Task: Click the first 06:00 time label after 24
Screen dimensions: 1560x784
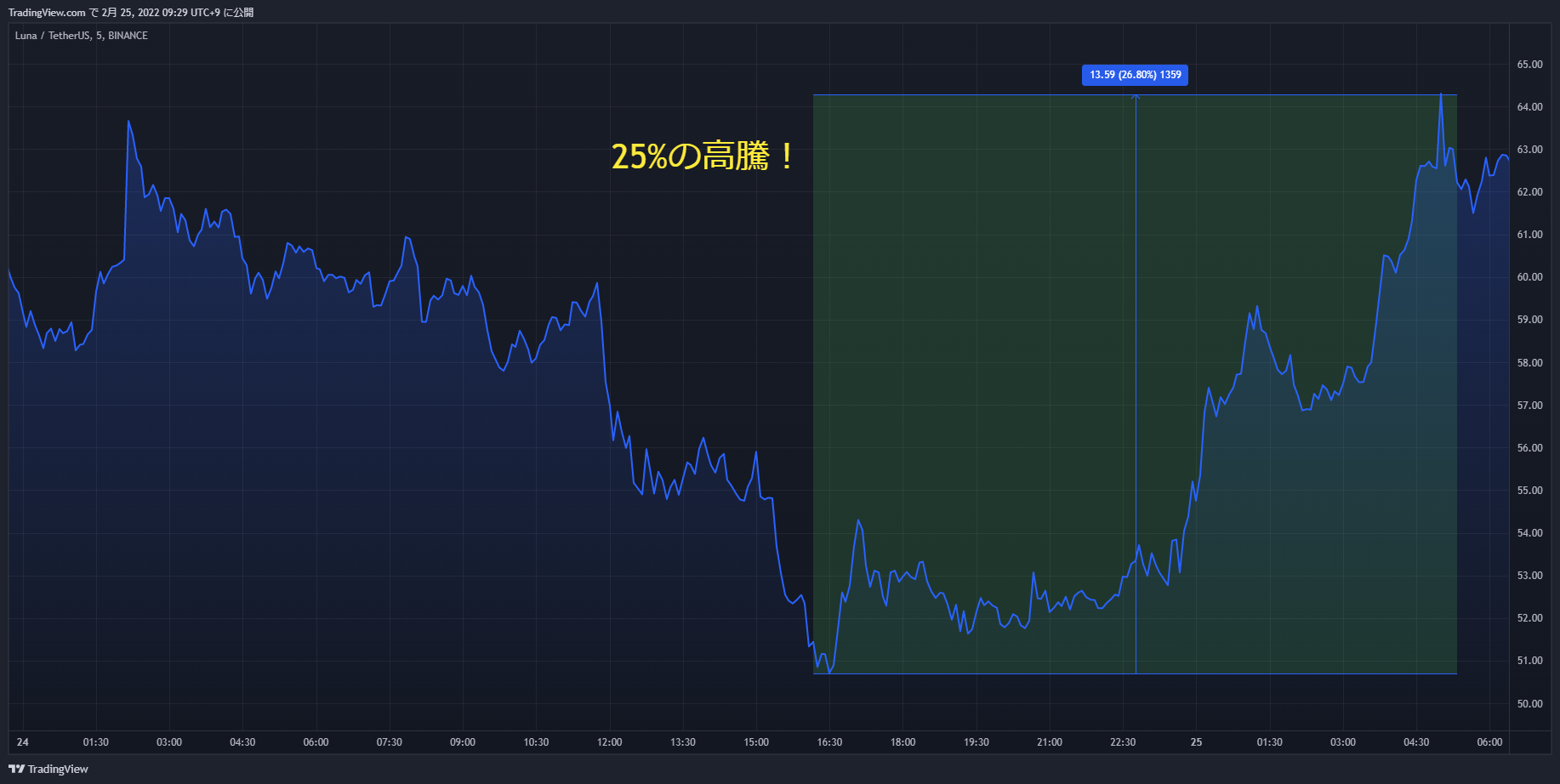Action: tap(316, 742)
